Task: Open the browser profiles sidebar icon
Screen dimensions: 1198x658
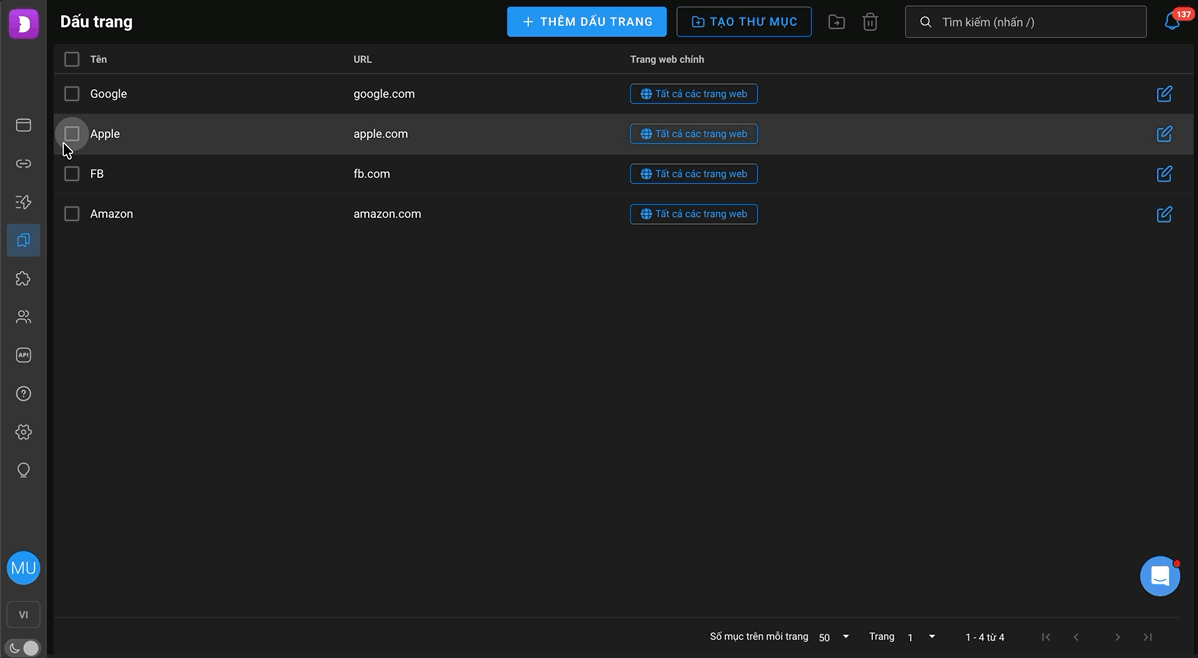Action: pos(24,125)
